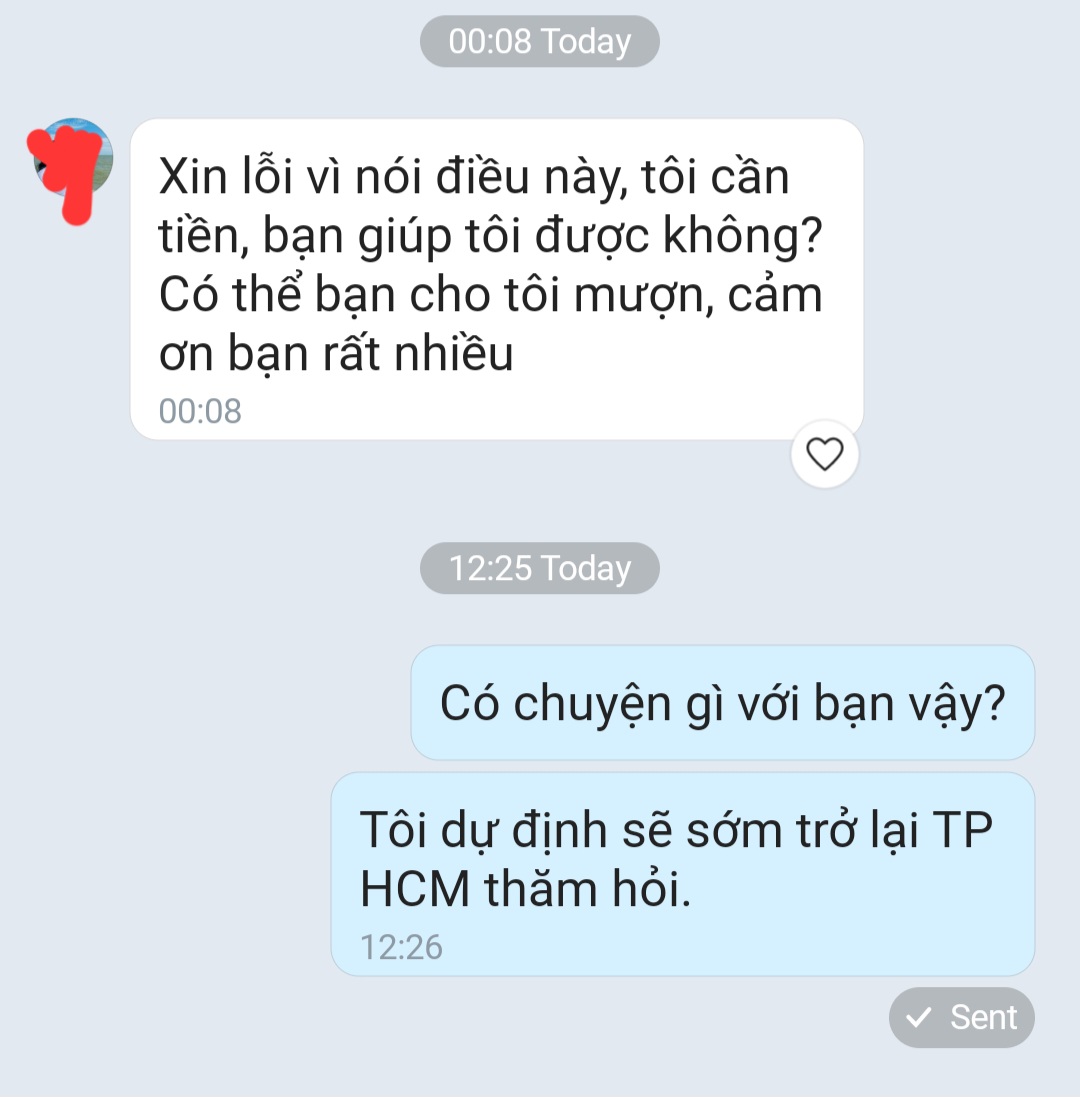Tap the "Có chuyện gì với bạn vậy?" message
The width and height of the screenshot is (1080, 1097).
pos(723,702)
